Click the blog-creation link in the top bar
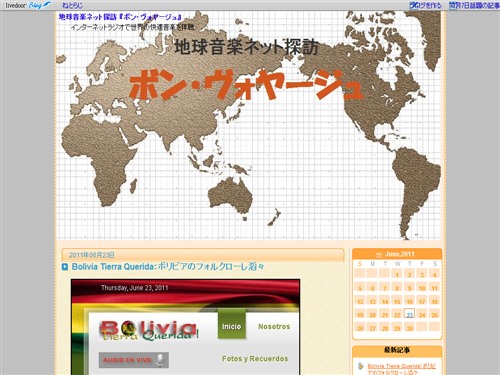Viewport: 500px width, 375px height. [x=426, y=5]
